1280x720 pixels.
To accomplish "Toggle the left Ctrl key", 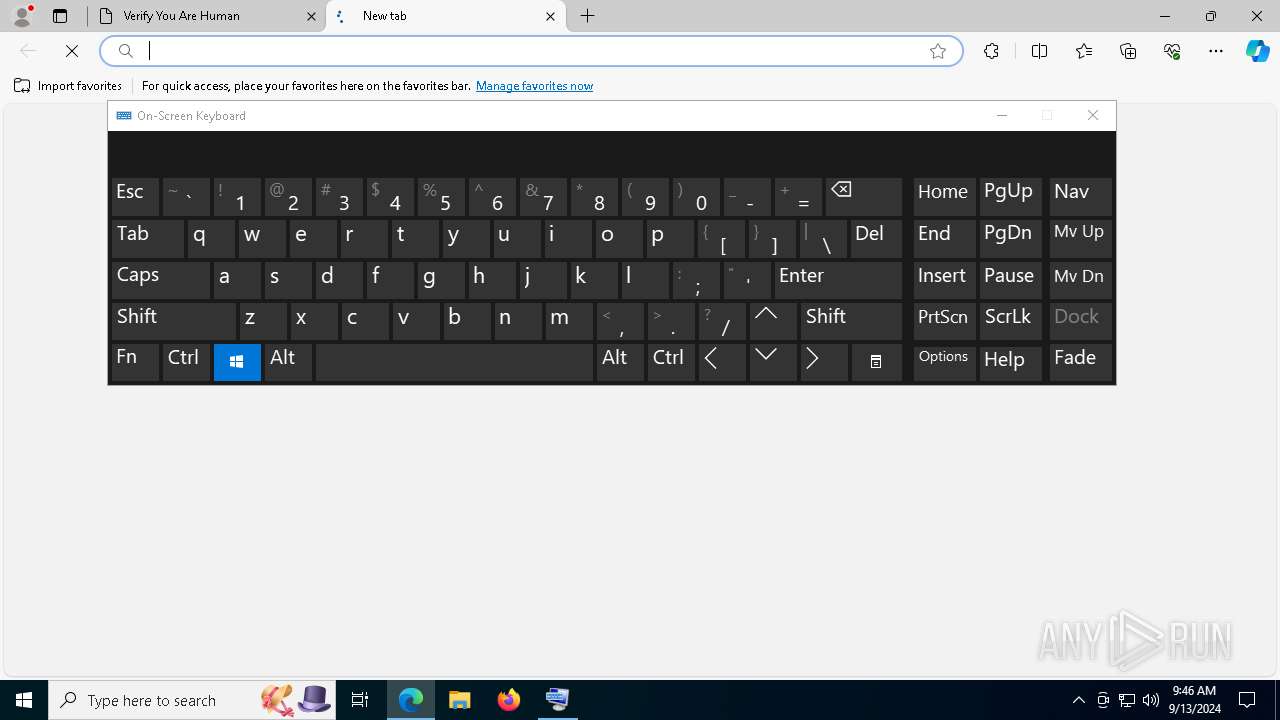I will 186,362.
